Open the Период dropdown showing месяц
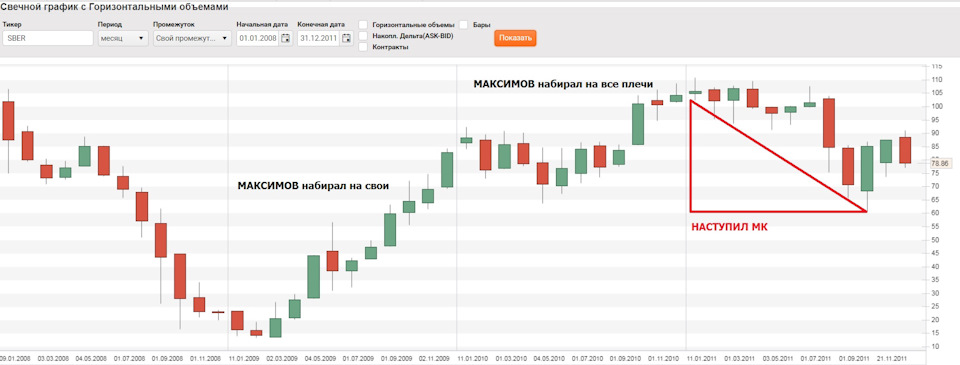 tap(122, 38)
